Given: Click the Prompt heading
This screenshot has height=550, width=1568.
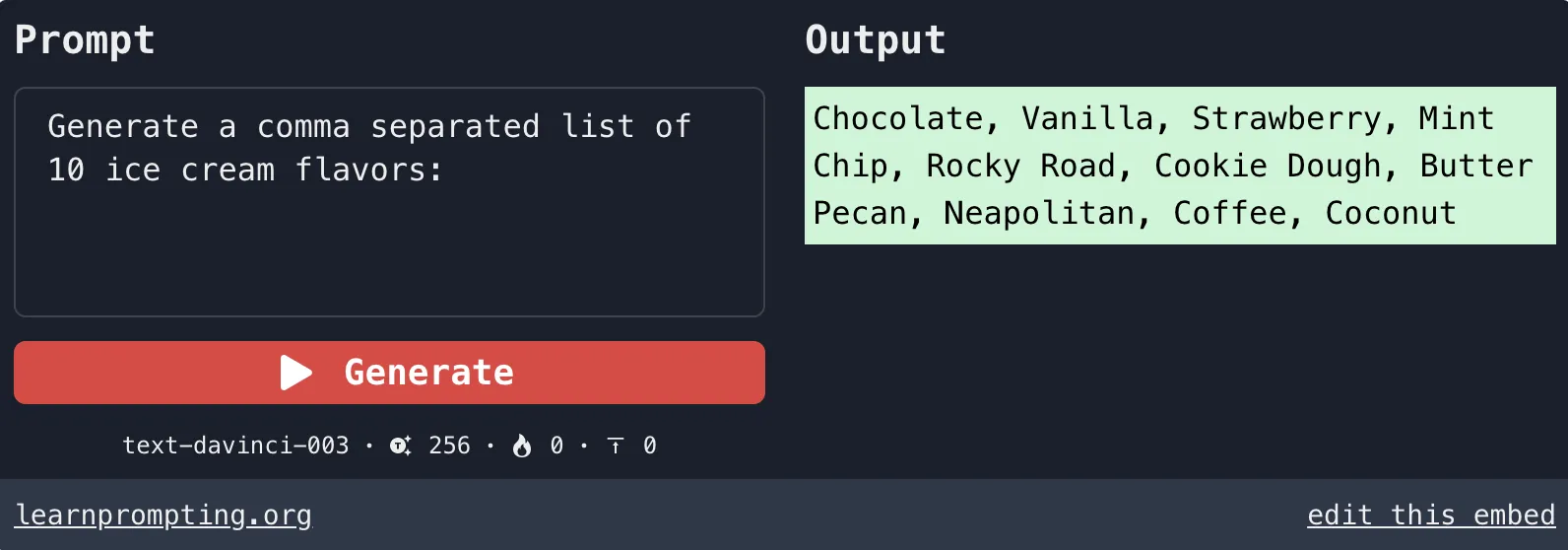Looking at the screenshot, I should pos(85,40).
